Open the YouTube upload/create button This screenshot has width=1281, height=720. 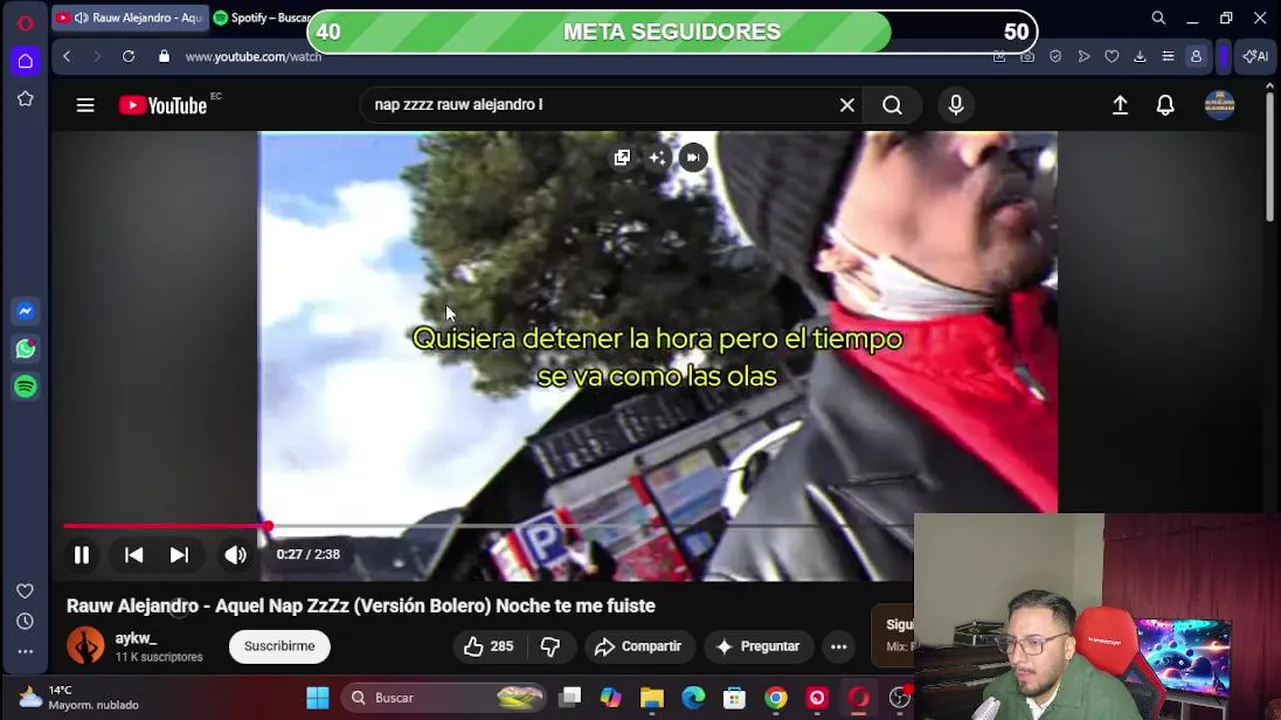tap(1120, 105)
